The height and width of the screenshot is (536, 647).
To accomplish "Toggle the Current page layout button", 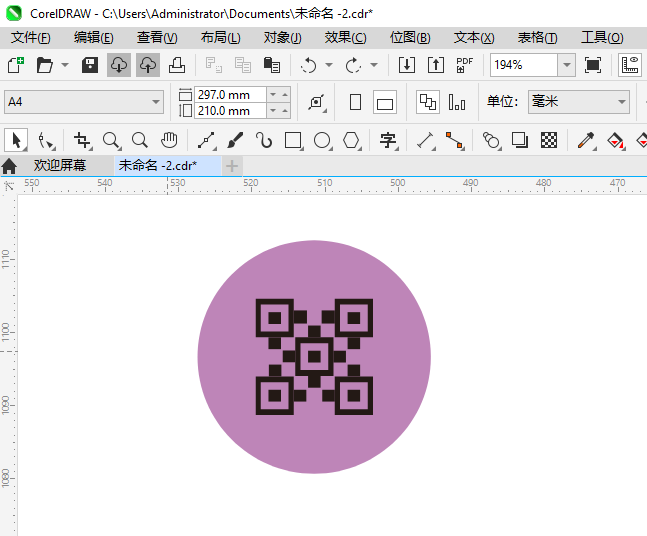I will (x=457, y=102).
